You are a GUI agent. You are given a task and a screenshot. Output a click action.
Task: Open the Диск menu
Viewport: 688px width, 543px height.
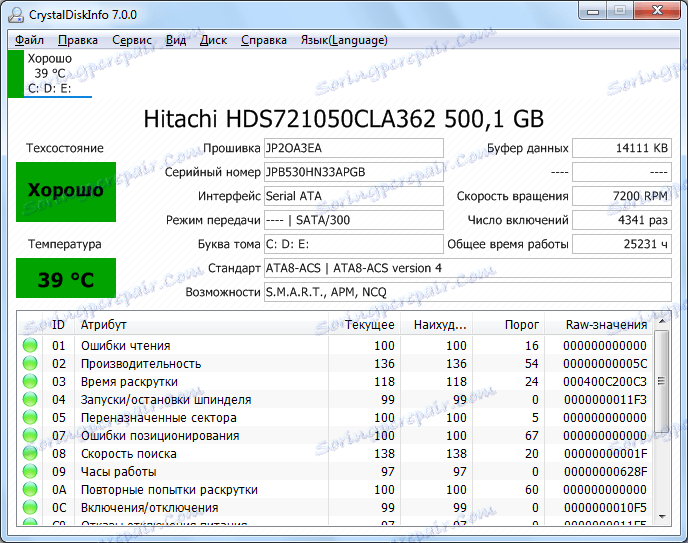(x=213, y=40)
